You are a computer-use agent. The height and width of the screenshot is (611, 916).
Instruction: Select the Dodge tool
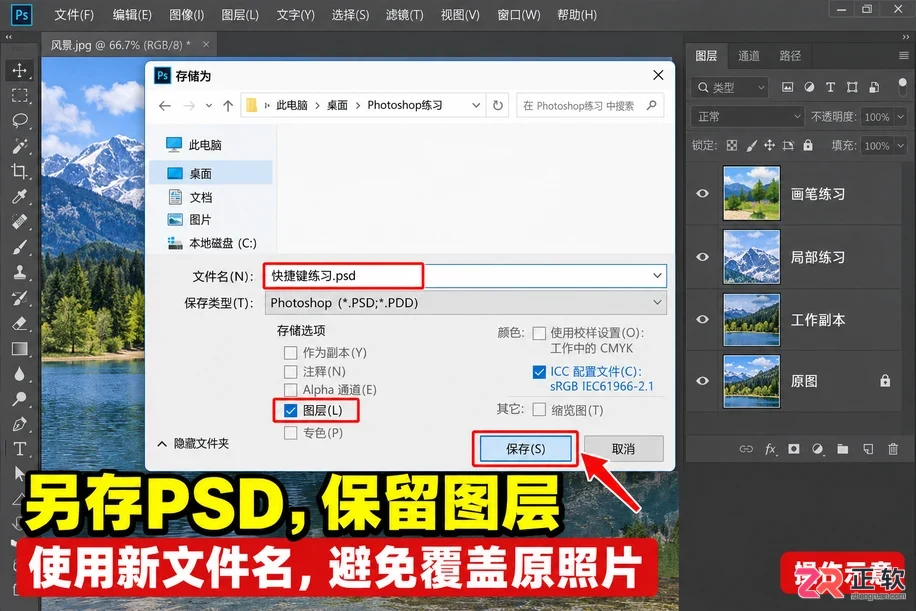tap(19, 399)
